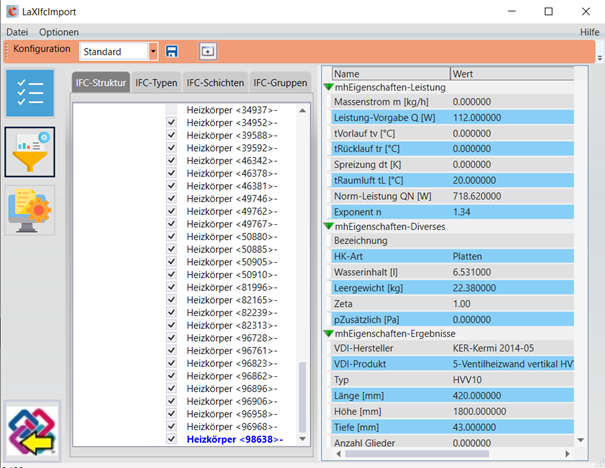Toggle the Heizkörper <39588> checkbox

pyautogui.click(x=171, y=135)
